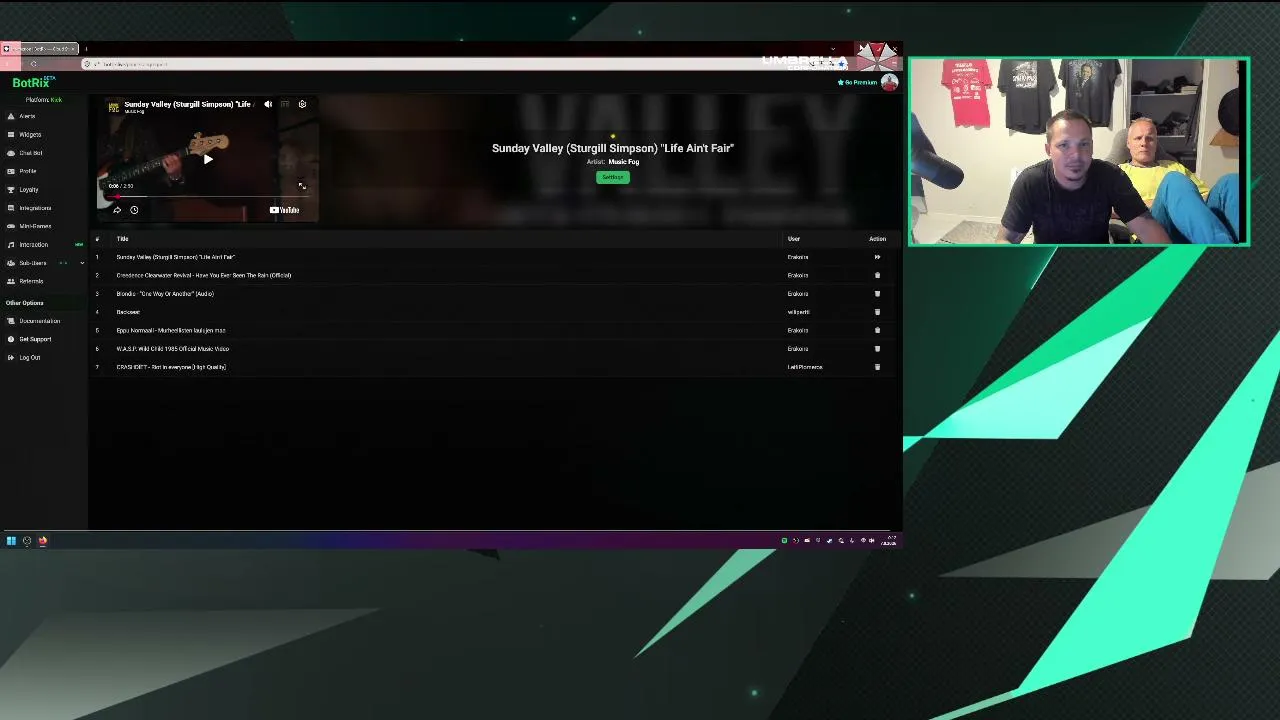Image resolution: width=1280 pixels, height=720 pixels.
Task: Click the Title column header
Action: (x=122, y=239)
